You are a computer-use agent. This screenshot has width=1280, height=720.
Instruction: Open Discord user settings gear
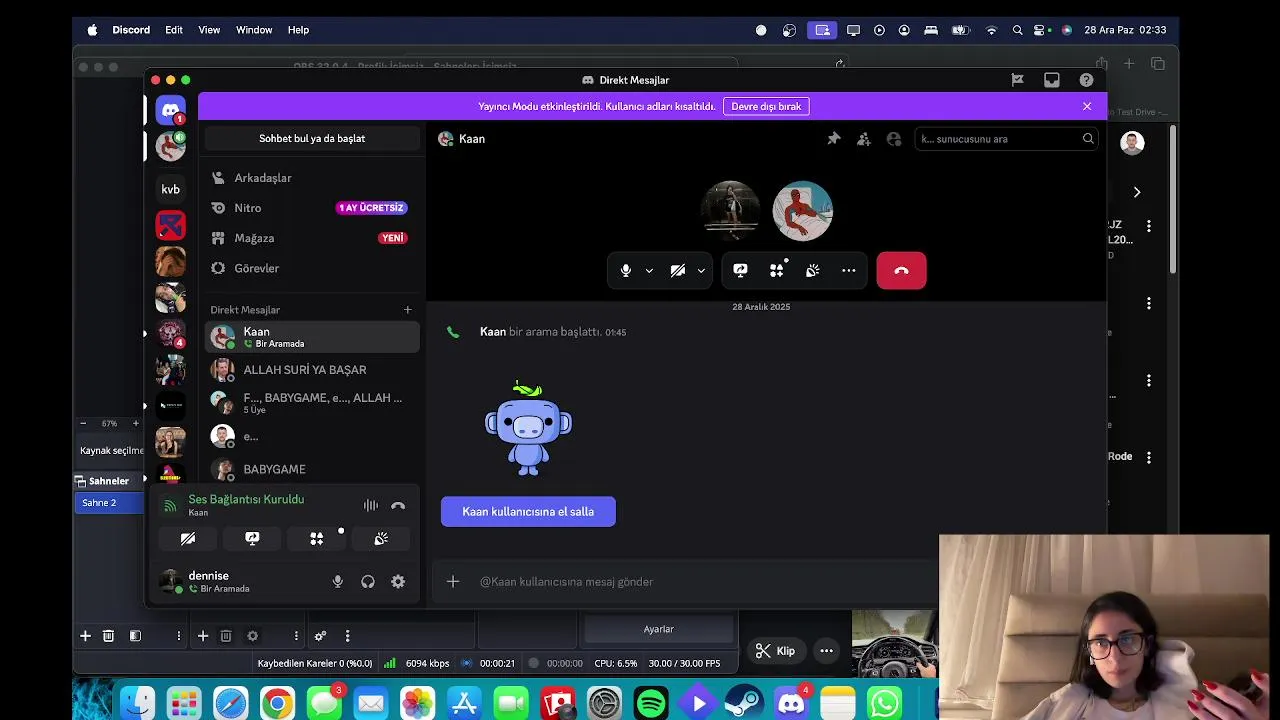[398, 582]
